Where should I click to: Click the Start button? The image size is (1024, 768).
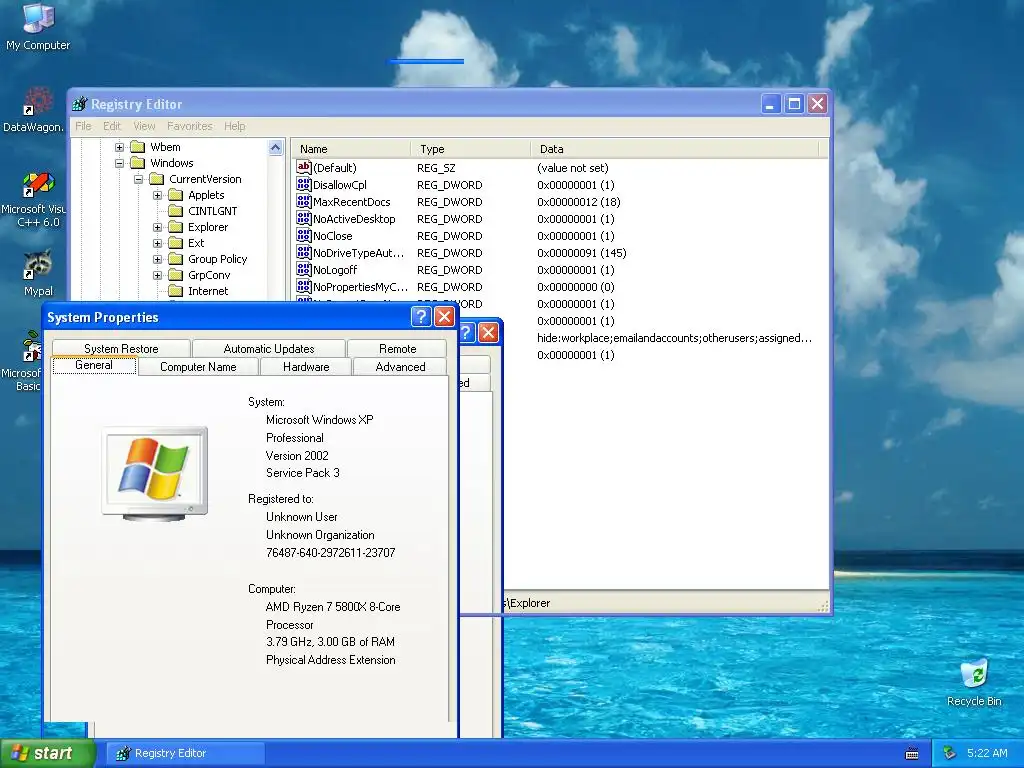(48, 753)
